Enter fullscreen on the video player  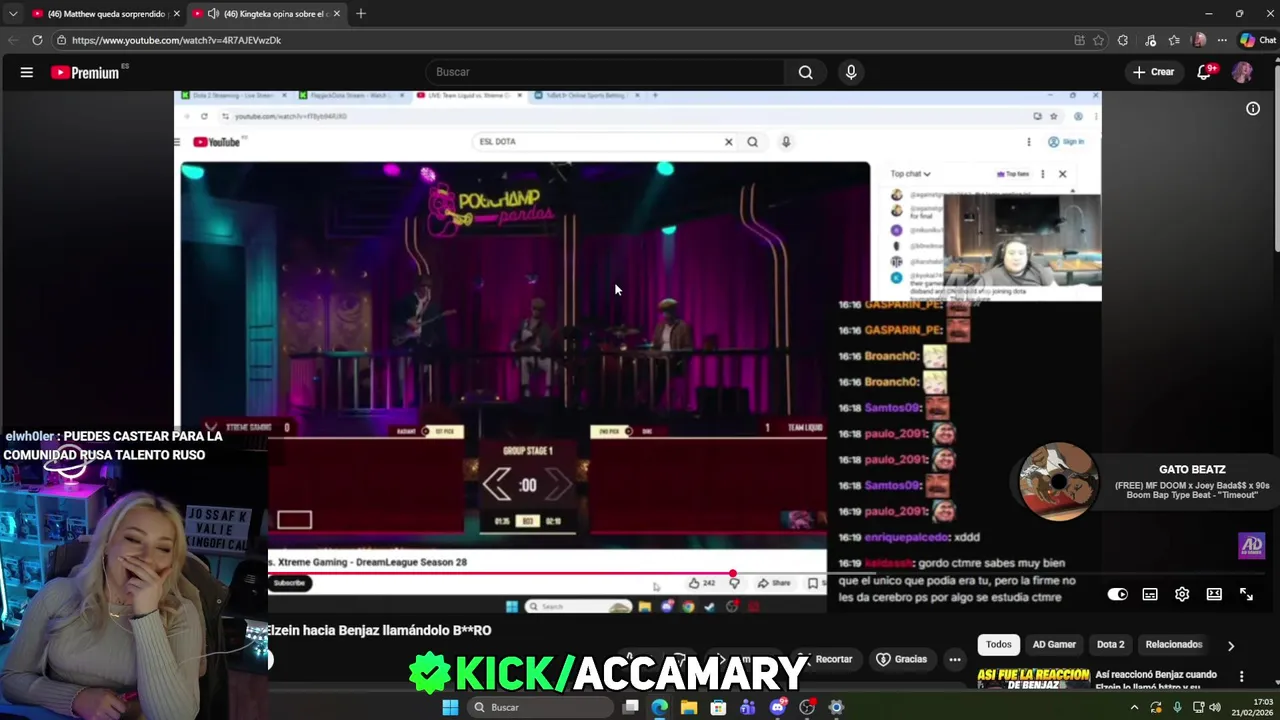1246,594
